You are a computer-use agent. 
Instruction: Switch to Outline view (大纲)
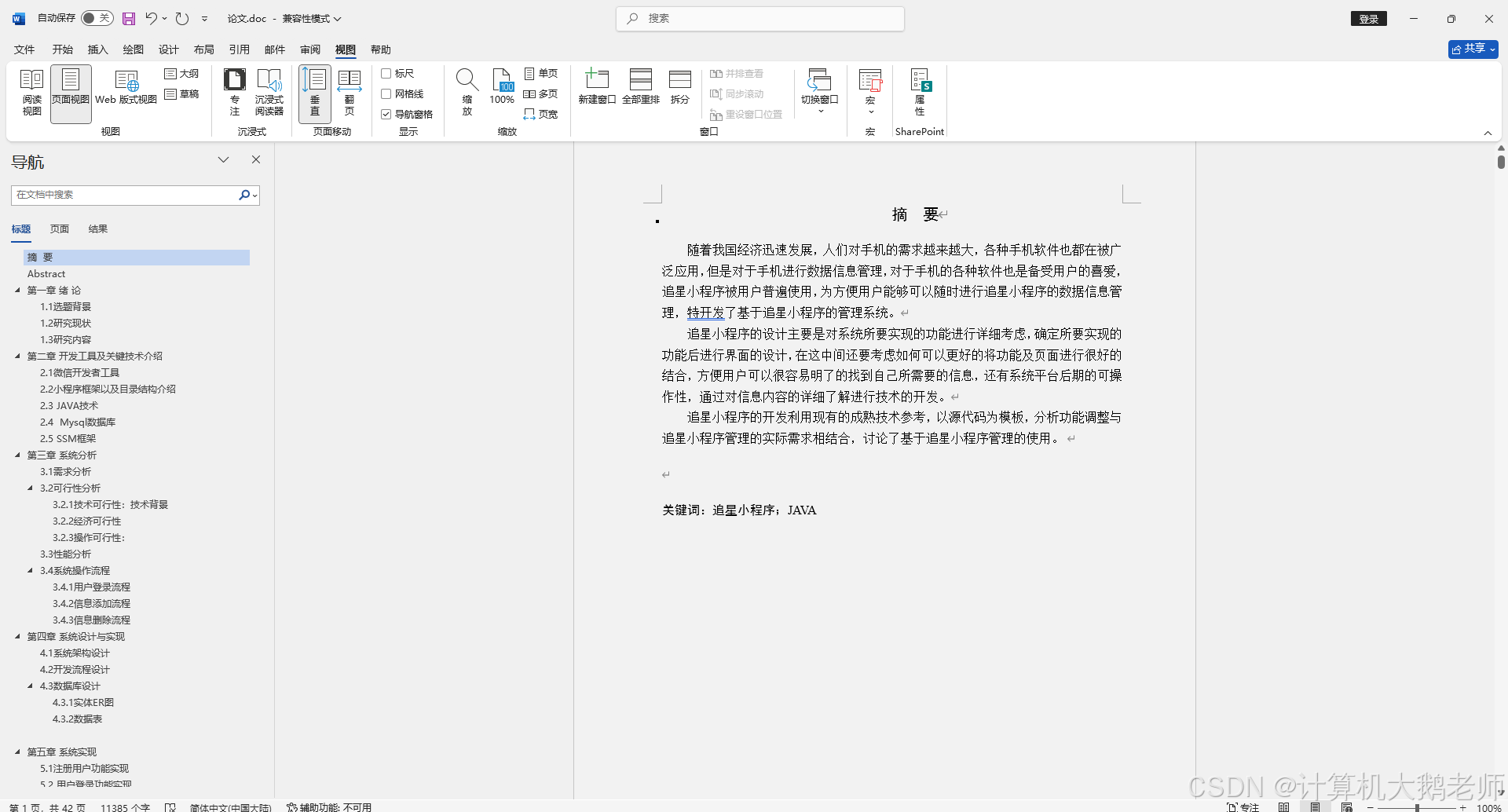[x=181, y=74]
